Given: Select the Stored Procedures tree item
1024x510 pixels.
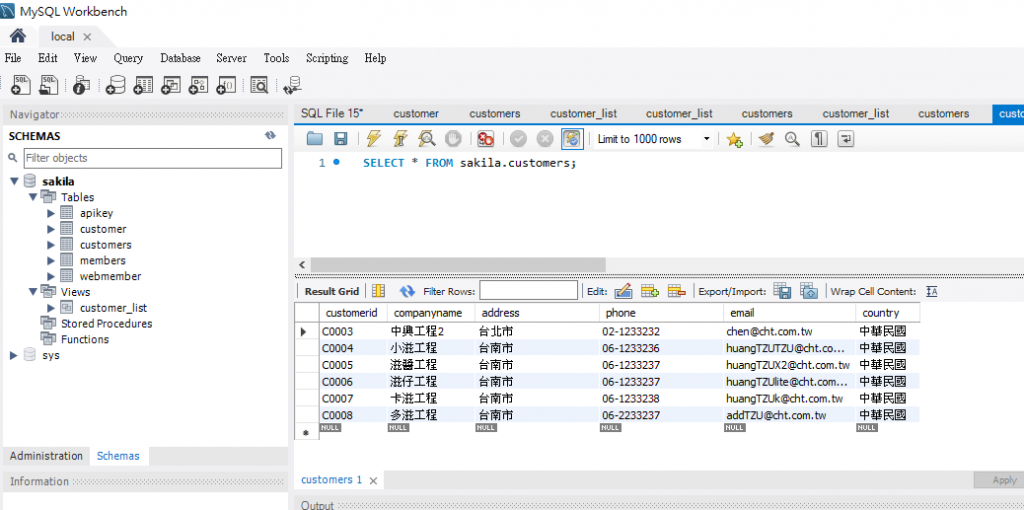Looking at the screenshot, I should coord(106,324).
